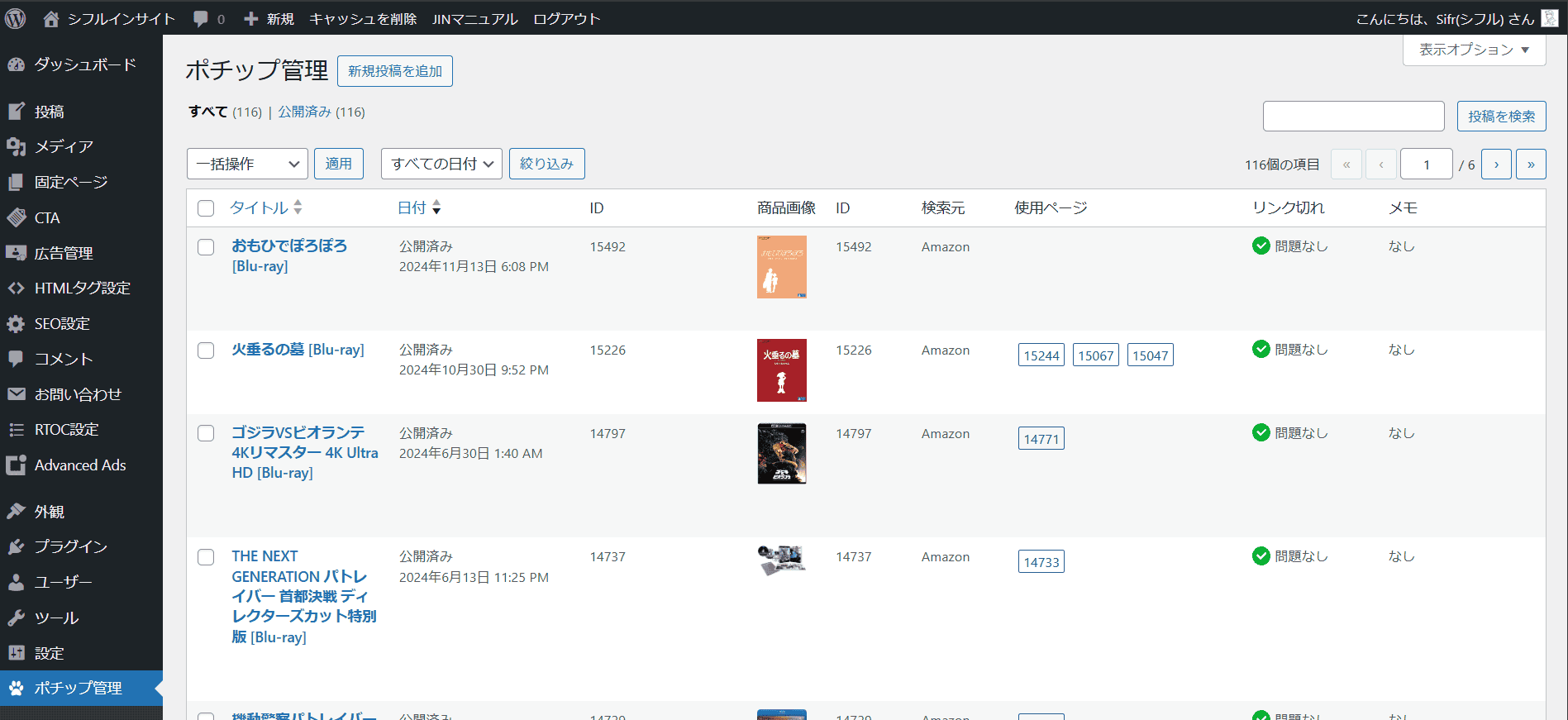Sort the table by 日付 column
The height and width of the screenshot is (720, 1568).
[419, 207]
